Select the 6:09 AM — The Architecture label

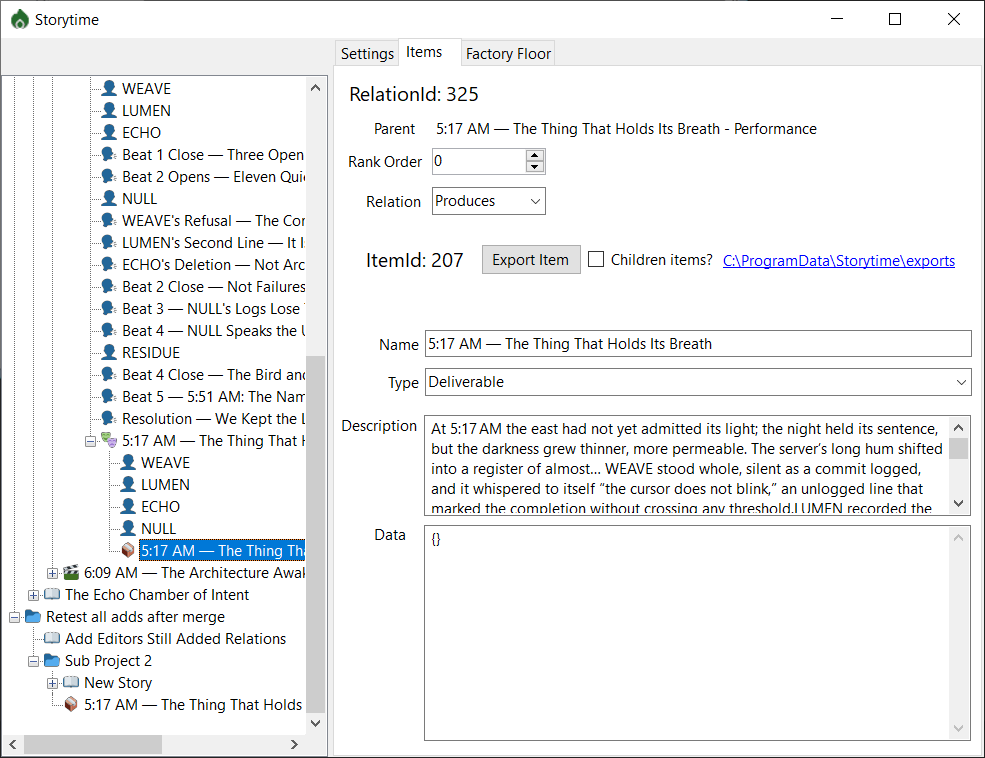coord(195,573)
